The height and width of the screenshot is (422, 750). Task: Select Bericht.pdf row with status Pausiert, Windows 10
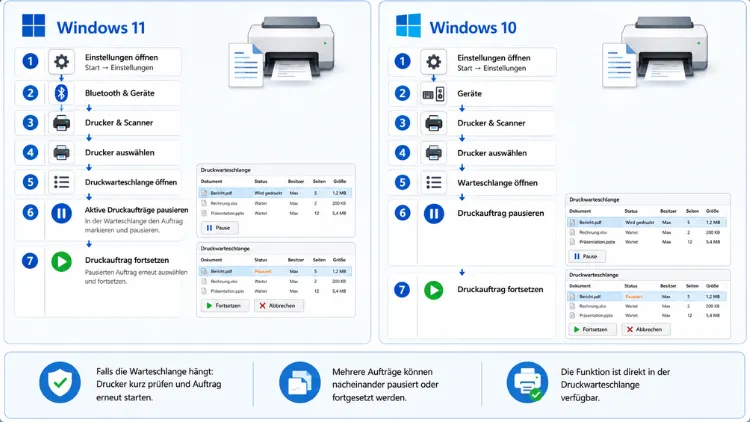[x=647, y=297]
